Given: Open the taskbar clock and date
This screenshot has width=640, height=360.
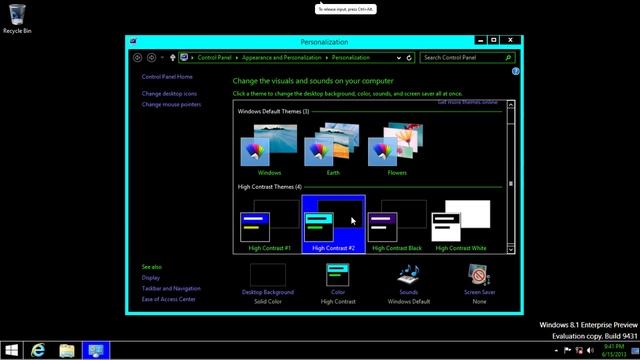Looking at the screenshot, I should (x=614, y=350).
